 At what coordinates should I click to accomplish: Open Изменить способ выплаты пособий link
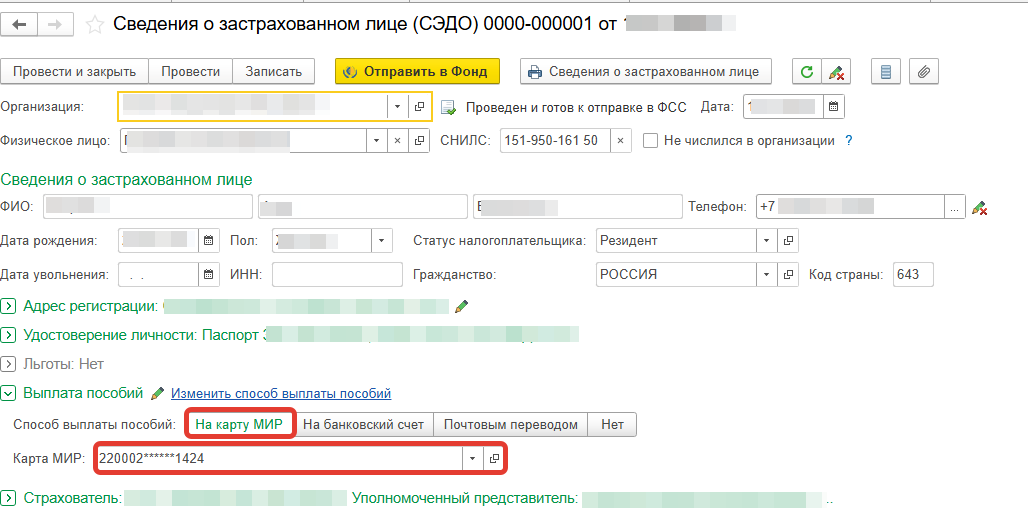coord(281,393)
